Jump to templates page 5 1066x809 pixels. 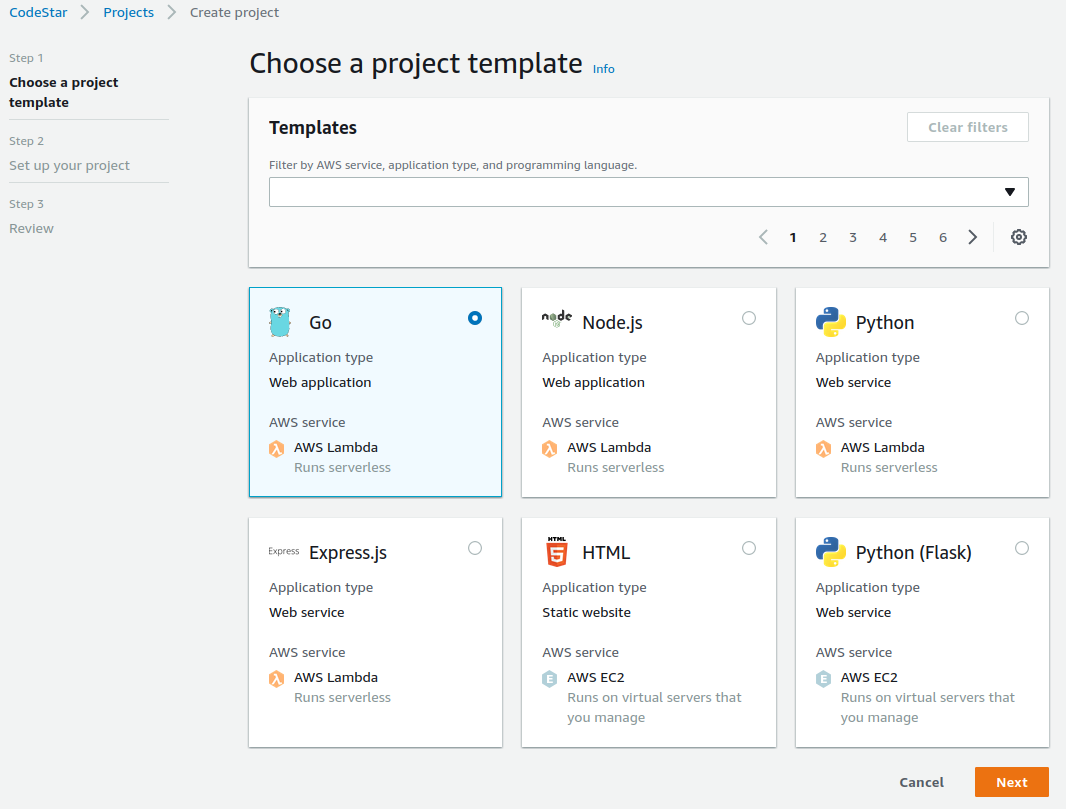click(x=913, y=237)
